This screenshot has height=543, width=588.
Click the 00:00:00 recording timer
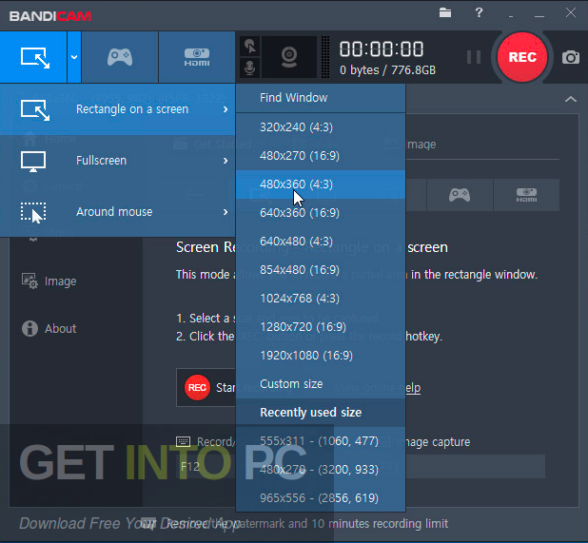[381, 50]
